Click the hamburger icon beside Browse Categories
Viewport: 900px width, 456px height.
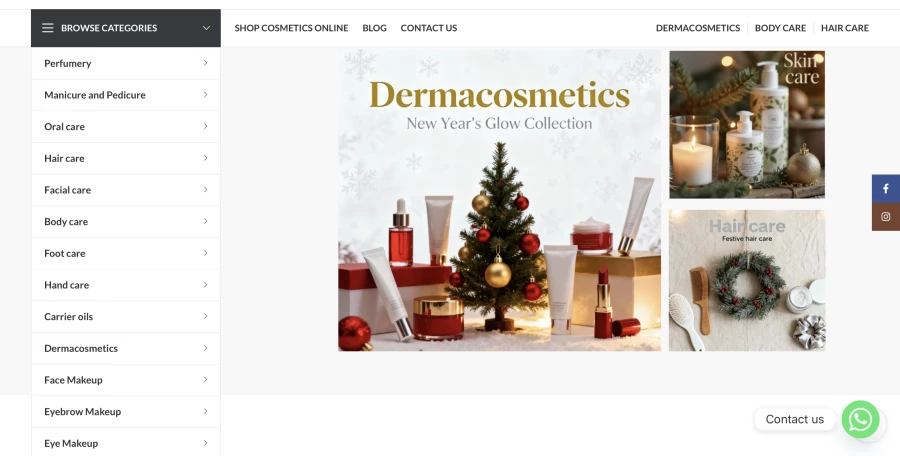(x=48, y=28)
